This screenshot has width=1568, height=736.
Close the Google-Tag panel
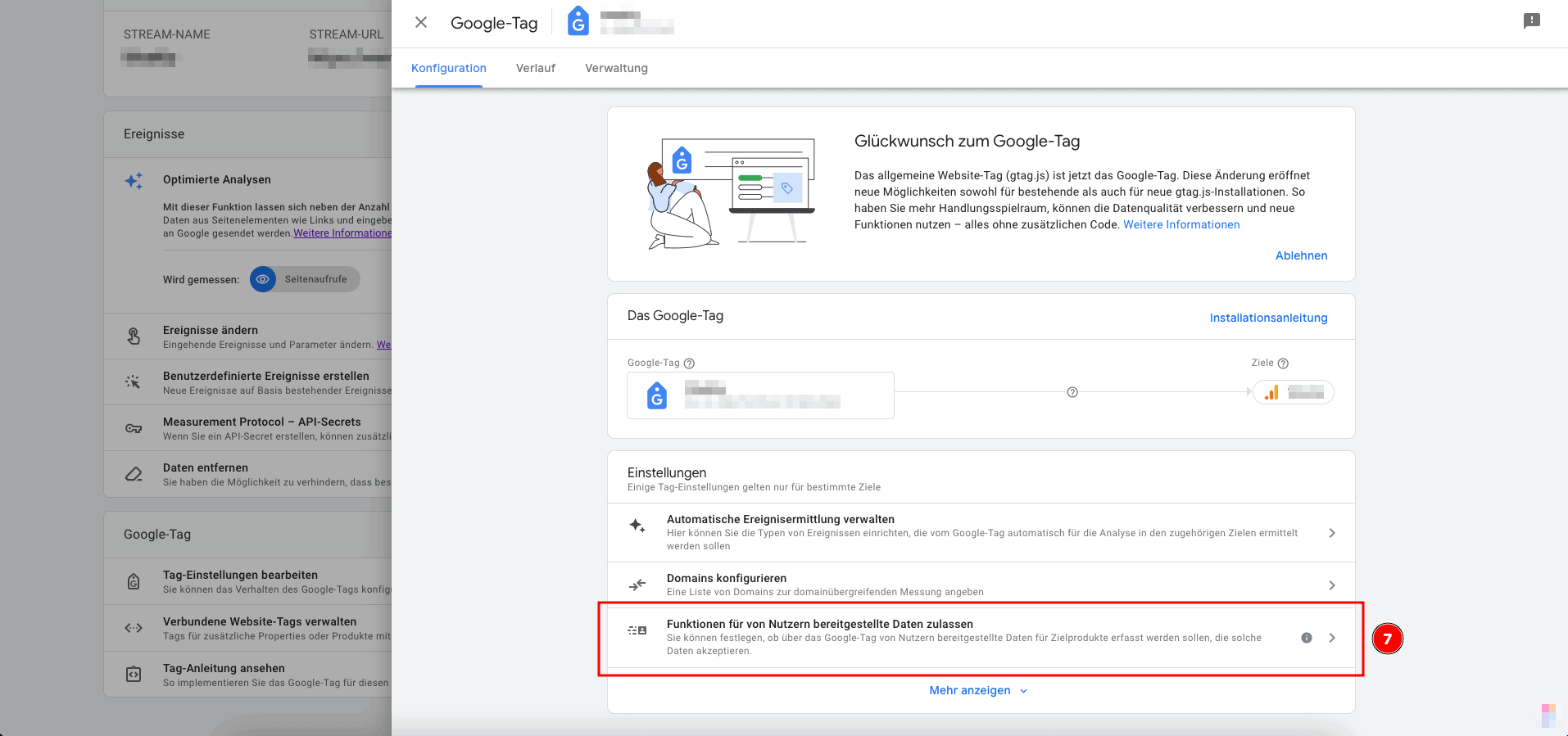421,22
